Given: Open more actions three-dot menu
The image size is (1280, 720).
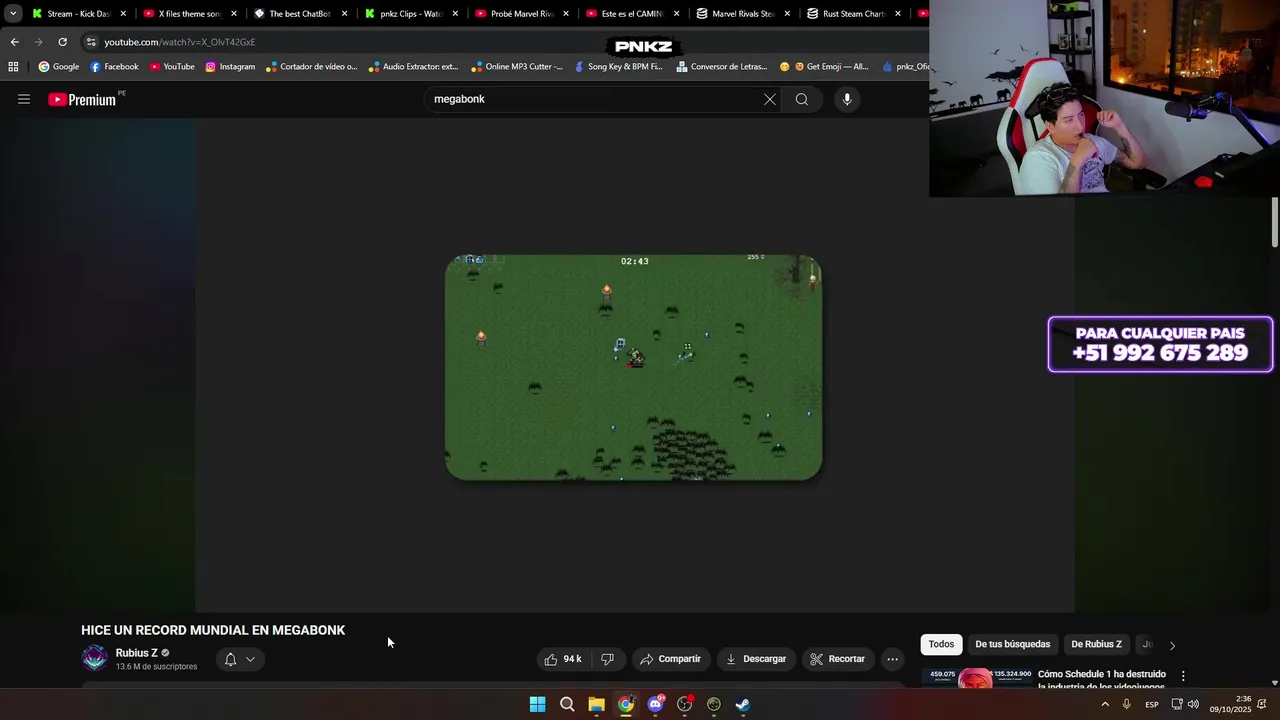Looking at the screenshot, I should 892,659.
